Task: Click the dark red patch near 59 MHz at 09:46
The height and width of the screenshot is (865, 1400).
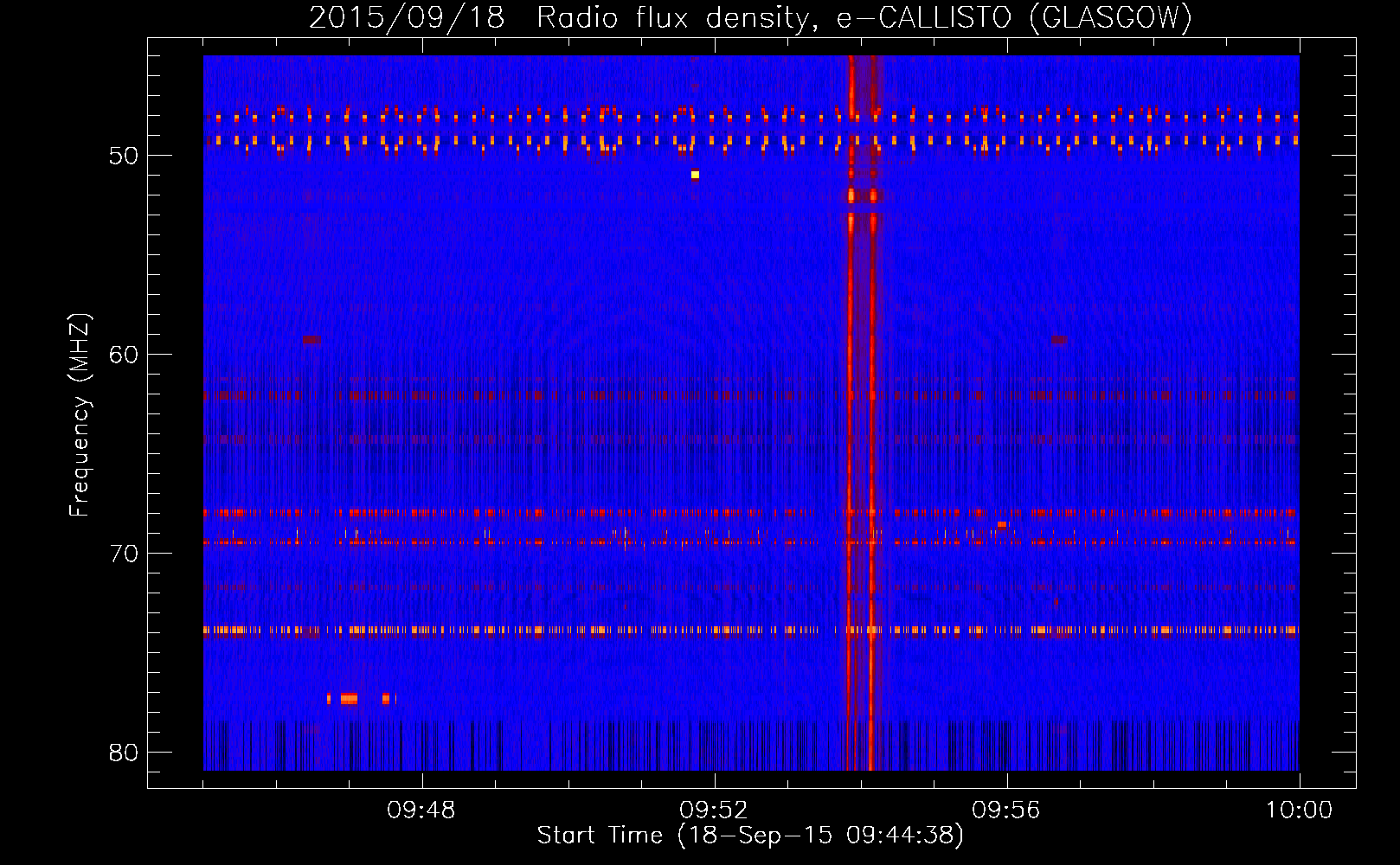Action: pyautogui.click(x=311, y=340)
